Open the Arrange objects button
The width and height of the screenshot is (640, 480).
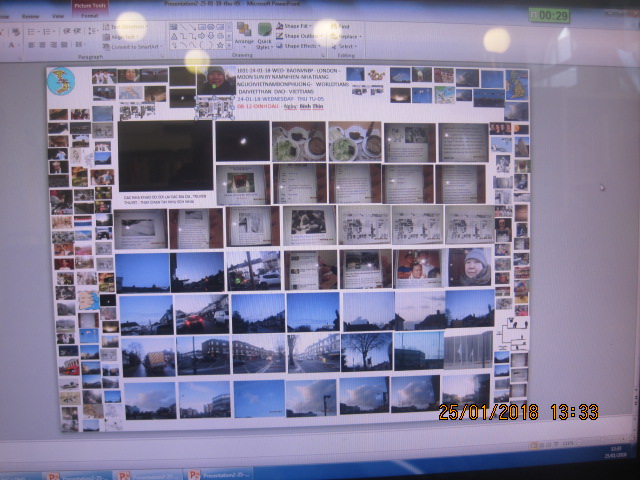[244, 36]
